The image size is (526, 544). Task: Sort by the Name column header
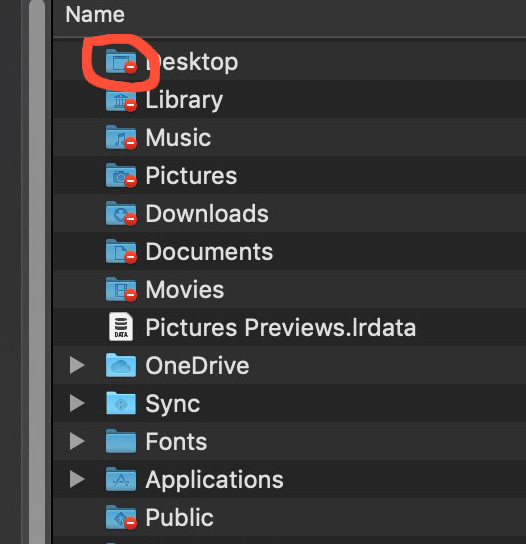[95, 15]
